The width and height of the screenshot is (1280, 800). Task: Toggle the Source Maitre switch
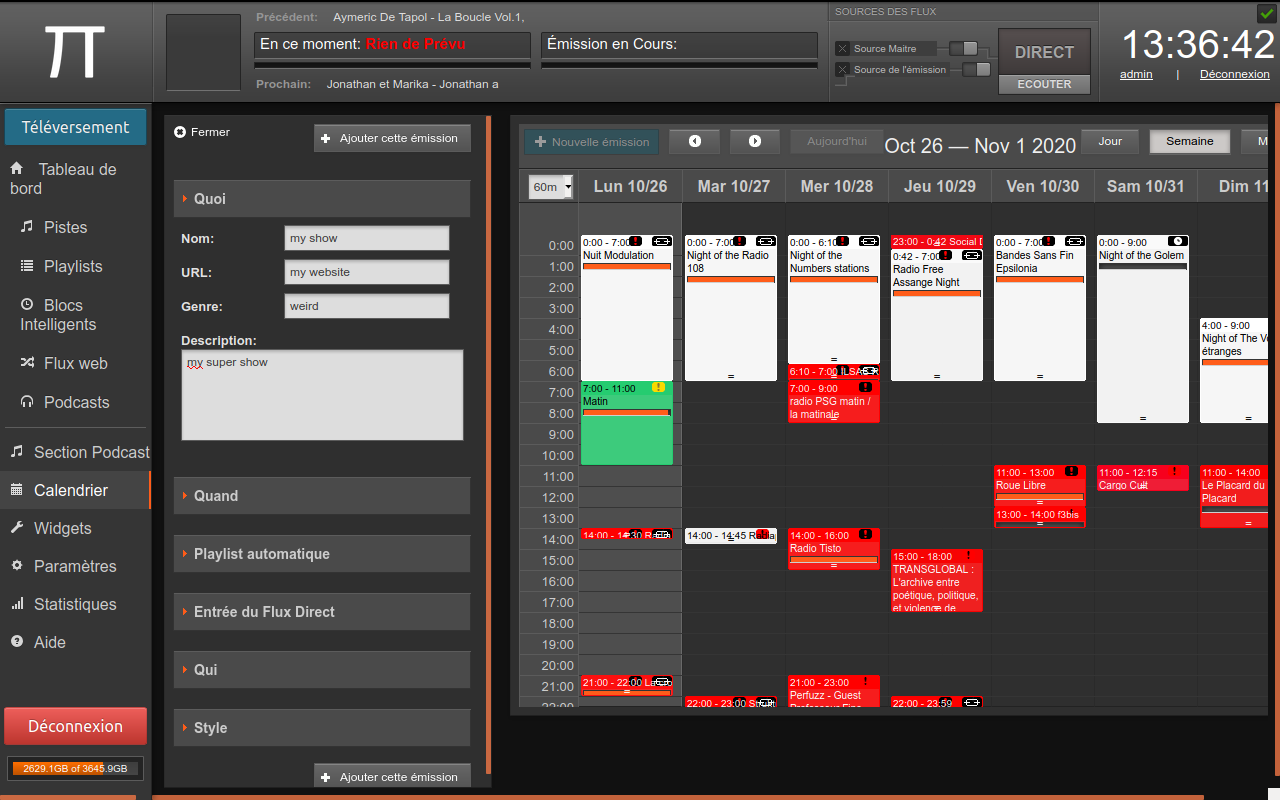(964, 48)
